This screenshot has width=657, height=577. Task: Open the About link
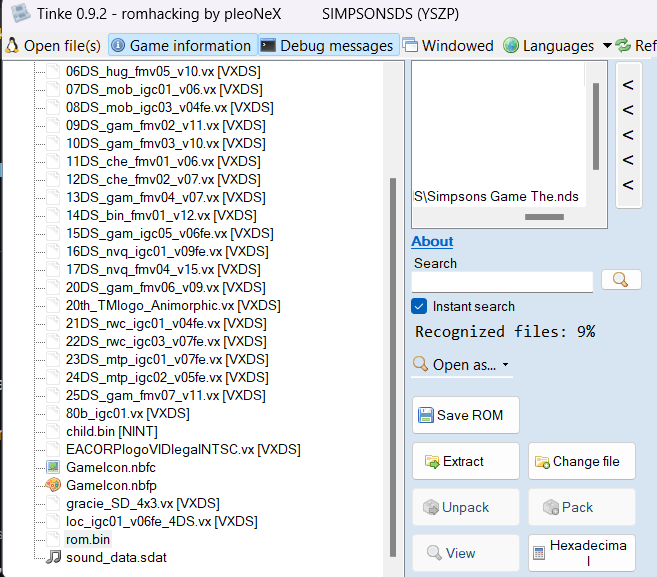432,241
